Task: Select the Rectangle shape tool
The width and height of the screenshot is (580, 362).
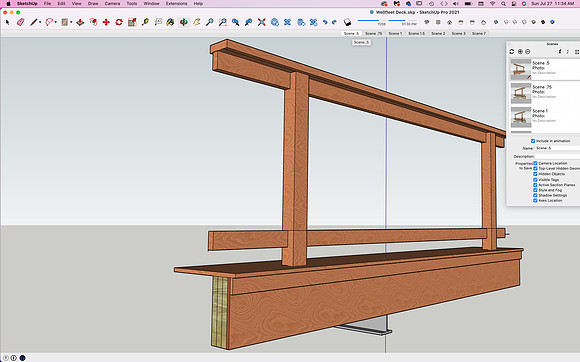Action: coord(65,23)
